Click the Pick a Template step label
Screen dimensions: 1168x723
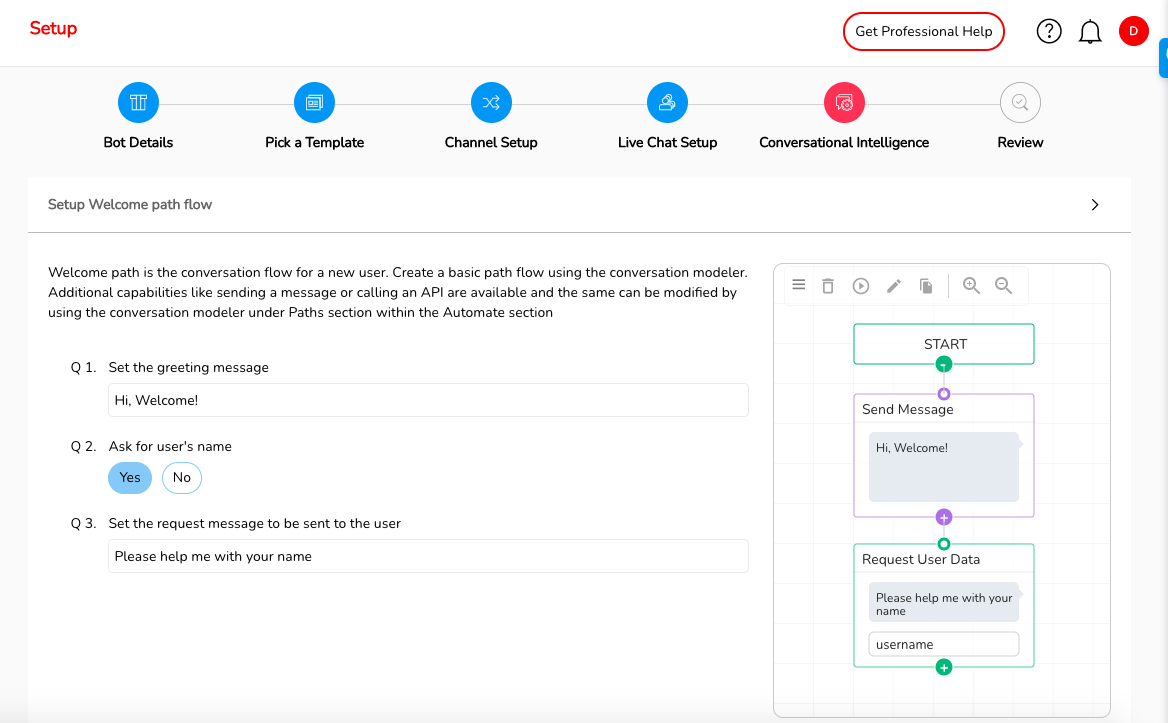click(314, 142)
